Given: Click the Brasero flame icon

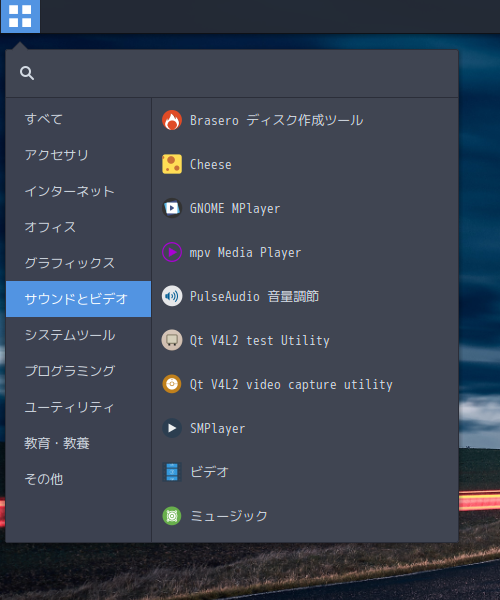Looking at the screenshot, I should click(x=172, y=120).
